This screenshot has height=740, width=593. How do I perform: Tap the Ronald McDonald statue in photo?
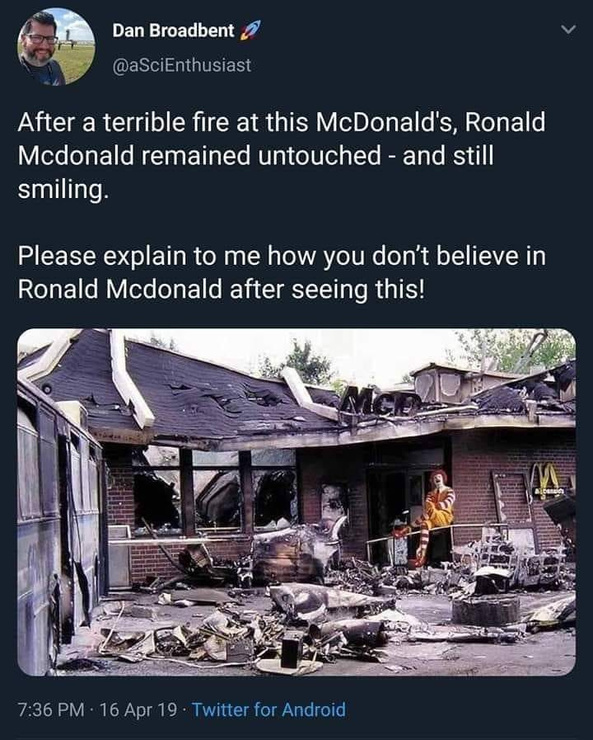[x=433, y=515]
